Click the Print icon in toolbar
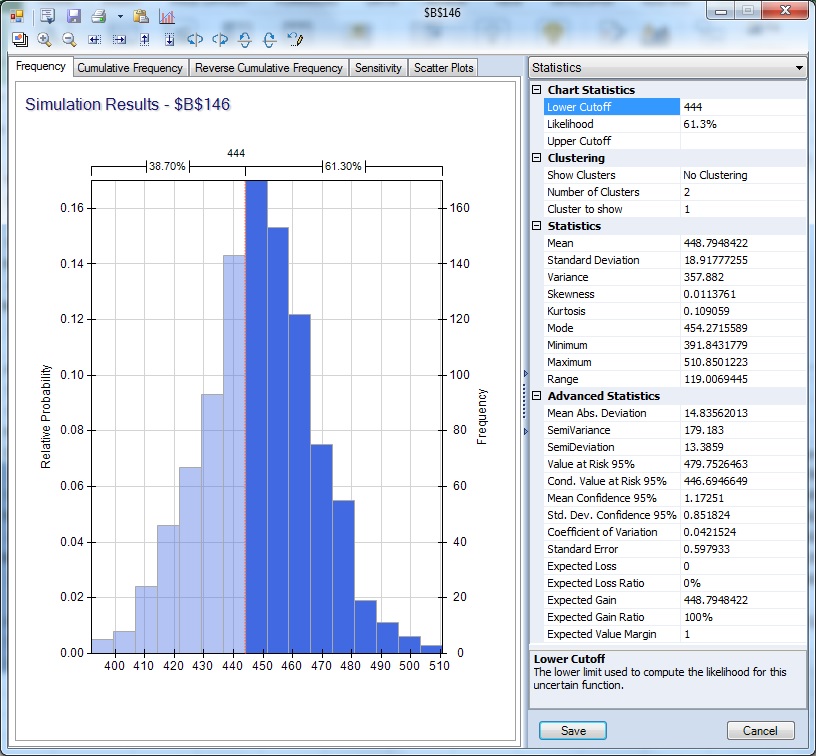 click(x=98, y=16)
